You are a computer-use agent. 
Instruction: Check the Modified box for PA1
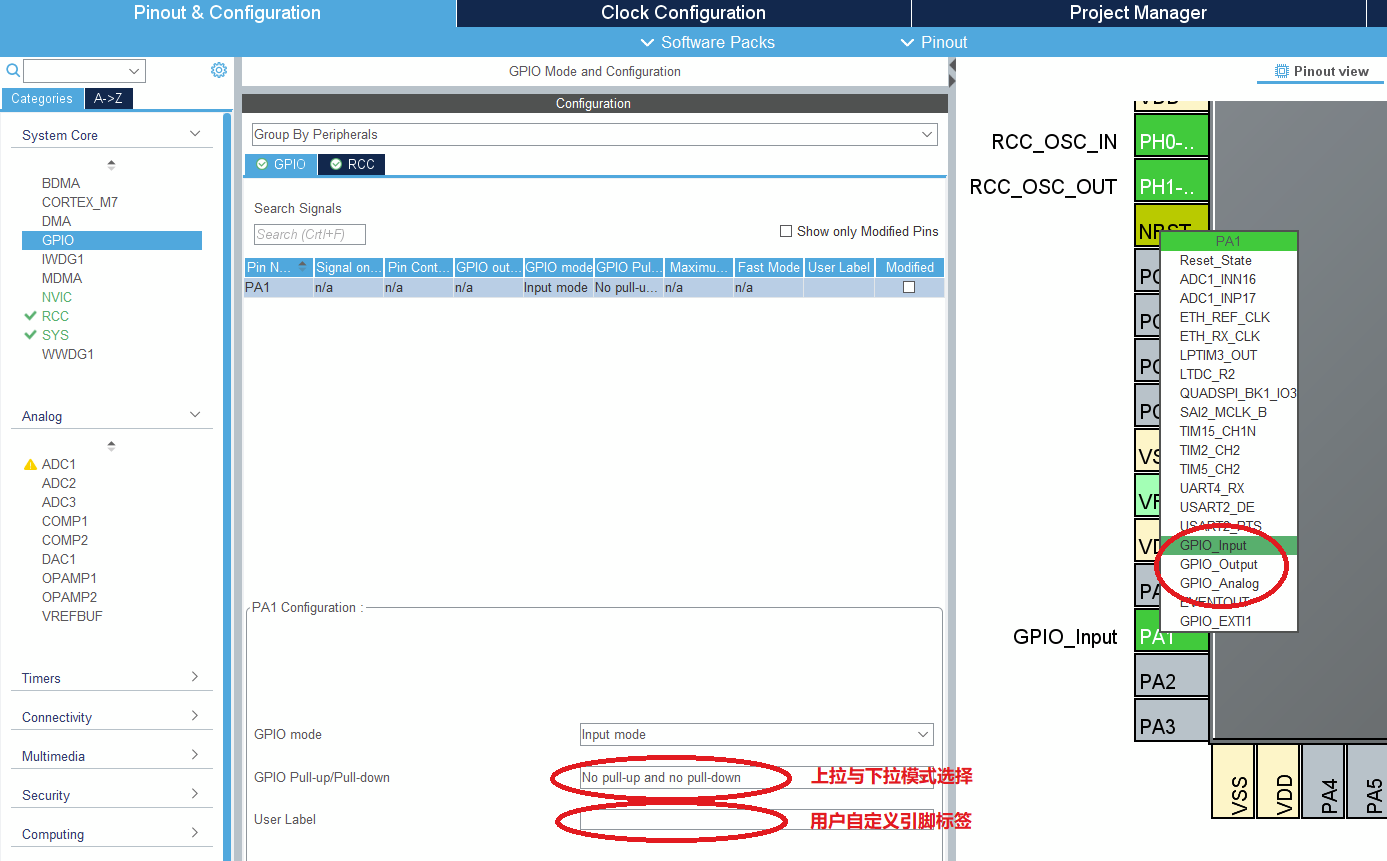click(909, 287)
